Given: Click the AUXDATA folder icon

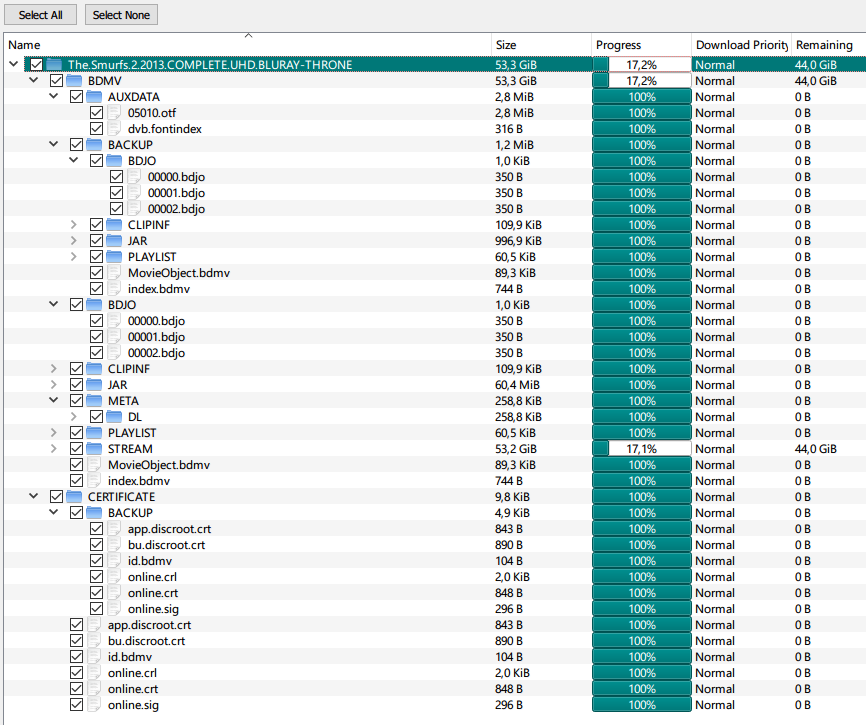Looking at the screenshot, I should click(x=93, y=97).
